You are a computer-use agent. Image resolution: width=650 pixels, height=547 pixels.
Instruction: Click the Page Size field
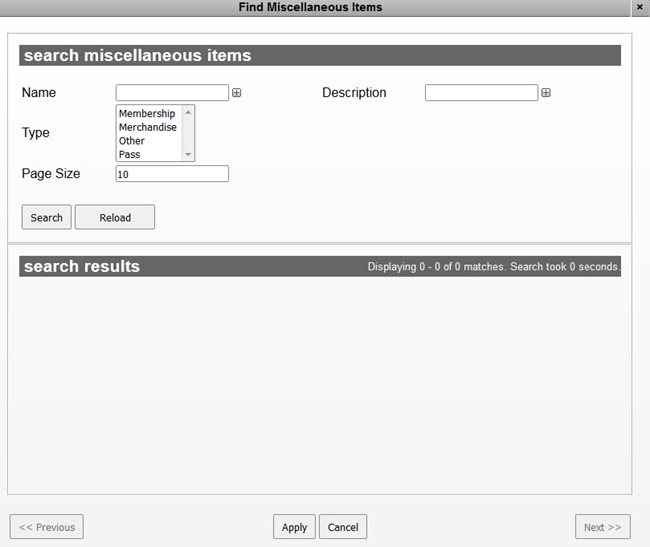172,174
